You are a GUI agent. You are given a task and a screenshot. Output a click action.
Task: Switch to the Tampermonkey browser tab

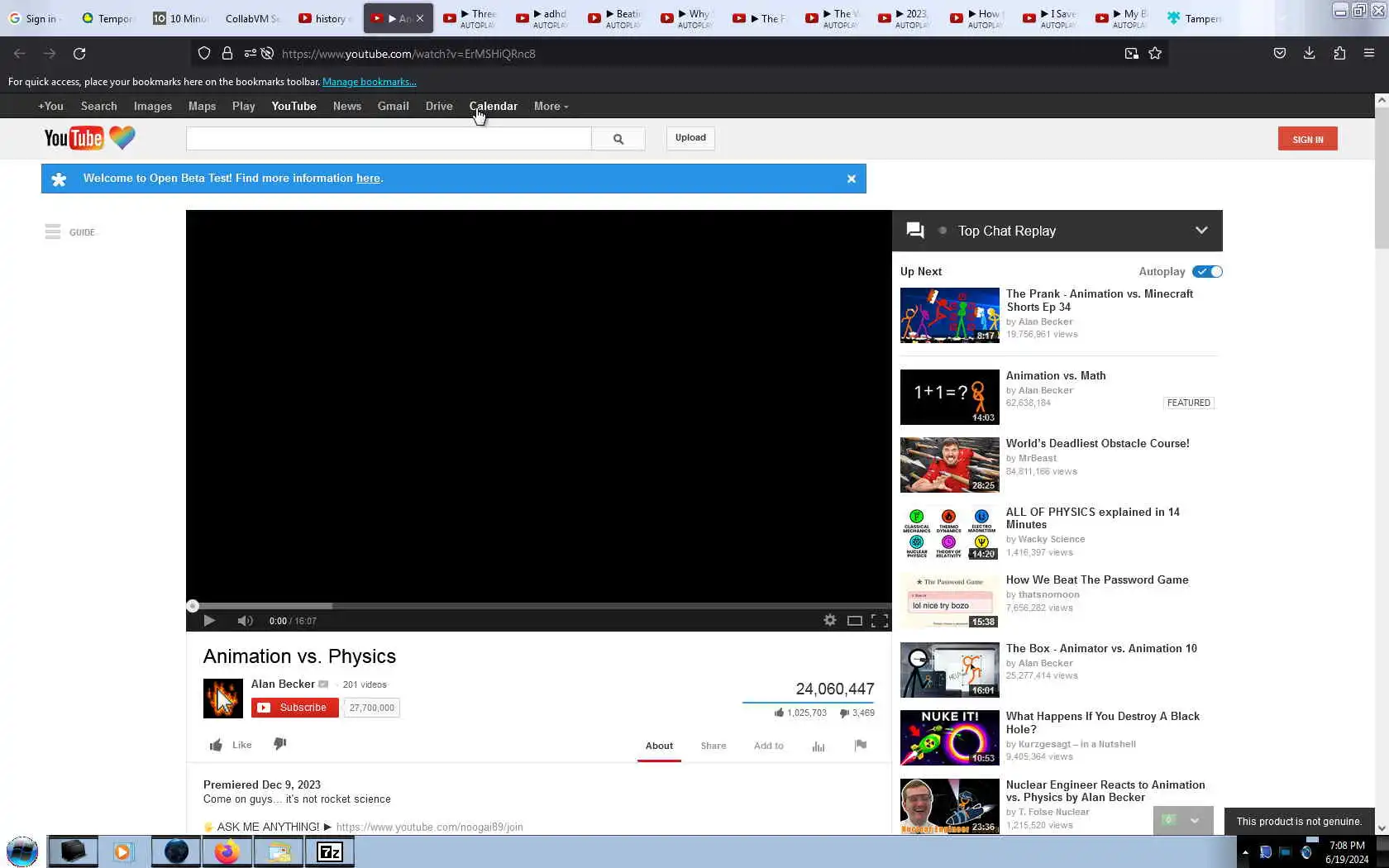[x=1195, y=18]
